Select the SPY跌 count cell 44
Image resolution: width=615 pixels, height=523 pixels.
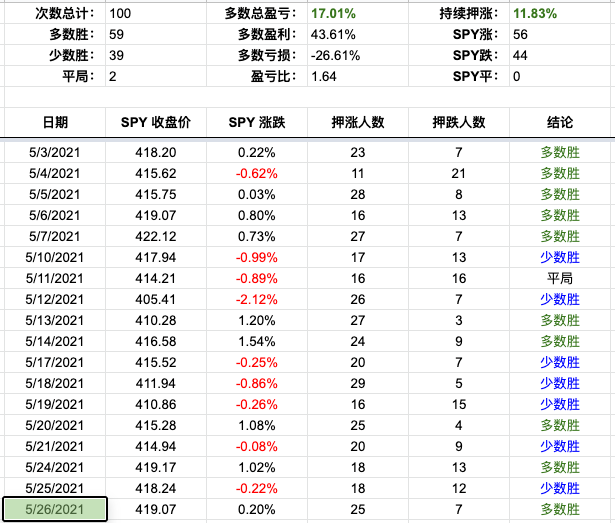(x=520, y=56)
